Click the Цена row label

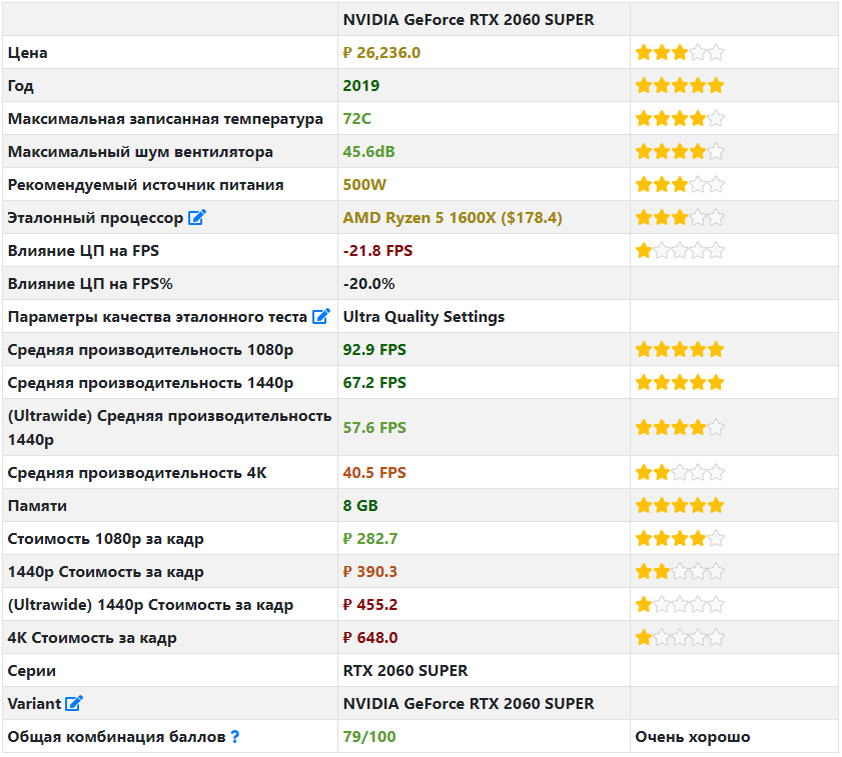point(27,53)
